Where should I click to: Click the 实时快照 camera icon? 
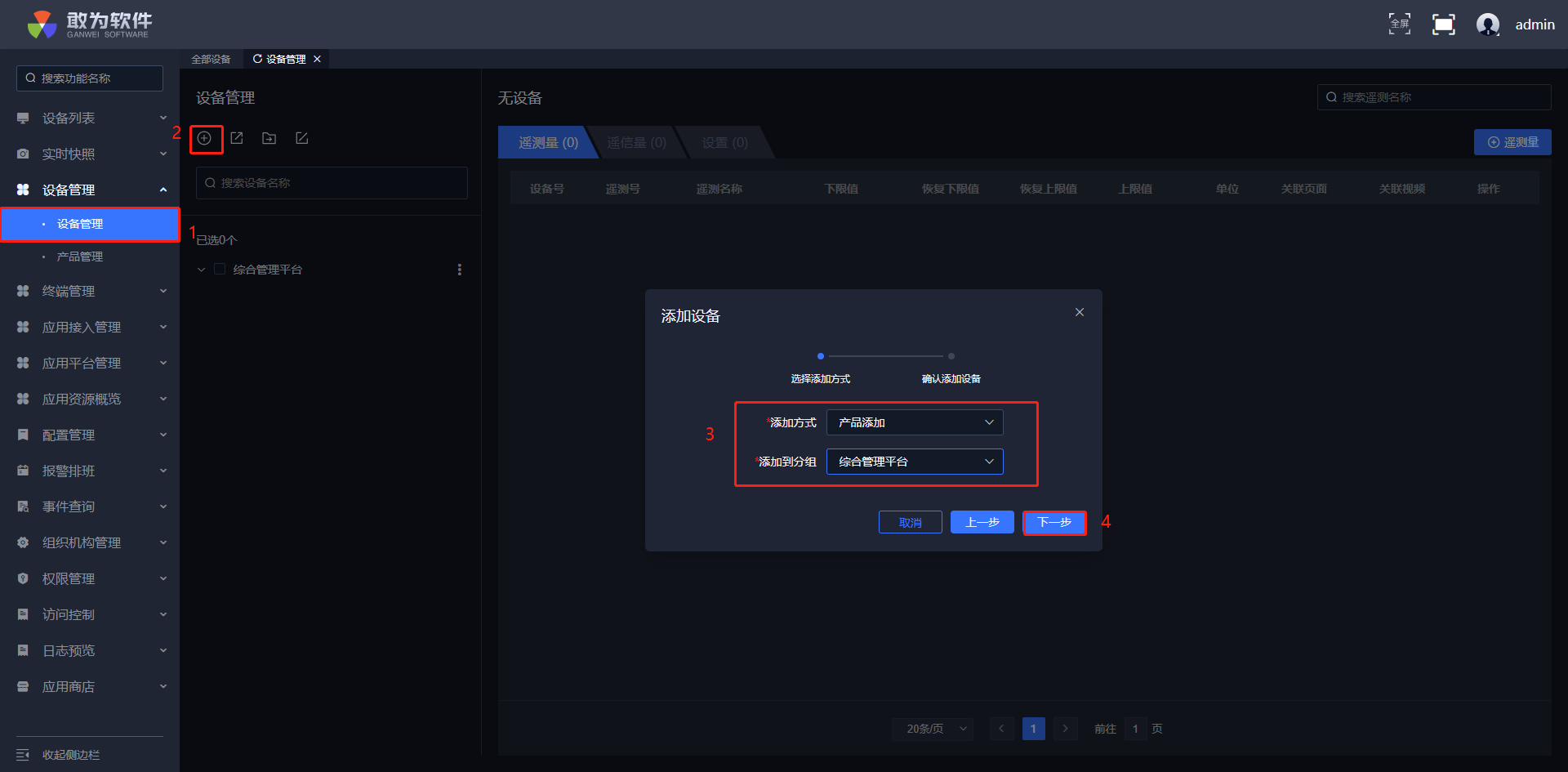coord(23,154)
